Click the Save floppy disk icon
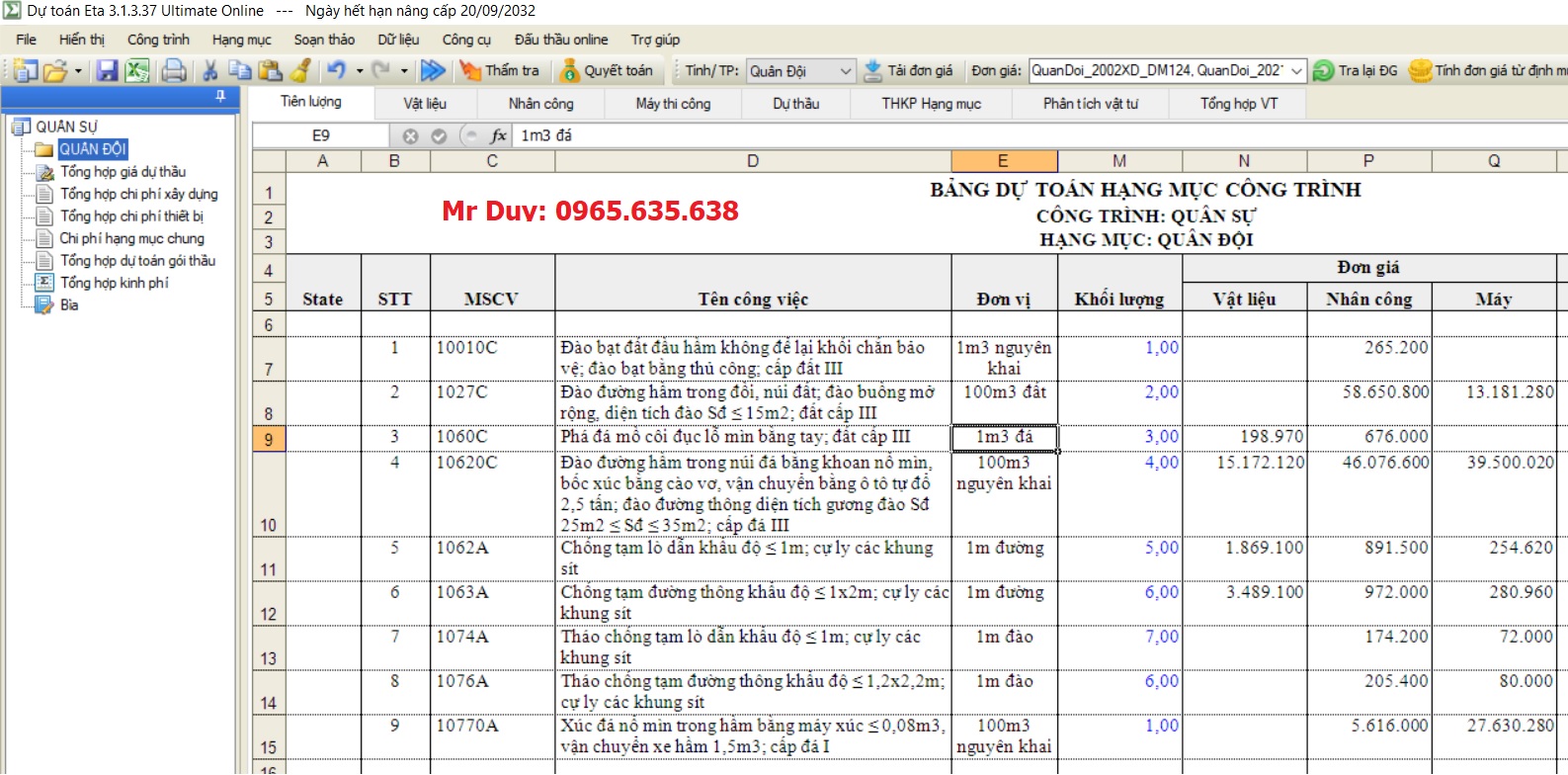This screenshot has width=1568, height=775. click(x=107, y=71)
